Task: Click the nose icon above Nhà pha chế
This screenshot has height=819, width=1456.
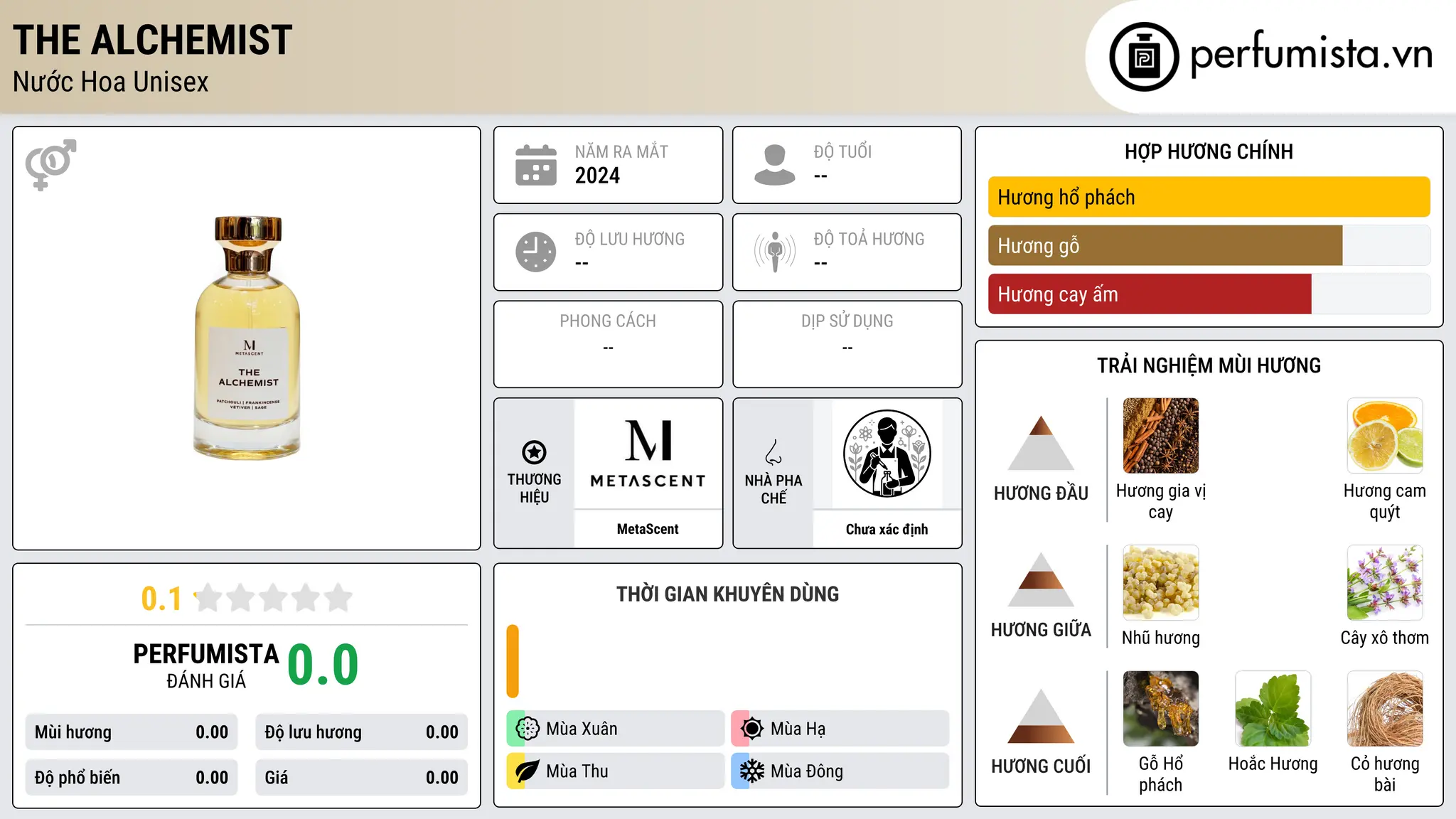Action: pyautogui.click(x=773, y=452)
